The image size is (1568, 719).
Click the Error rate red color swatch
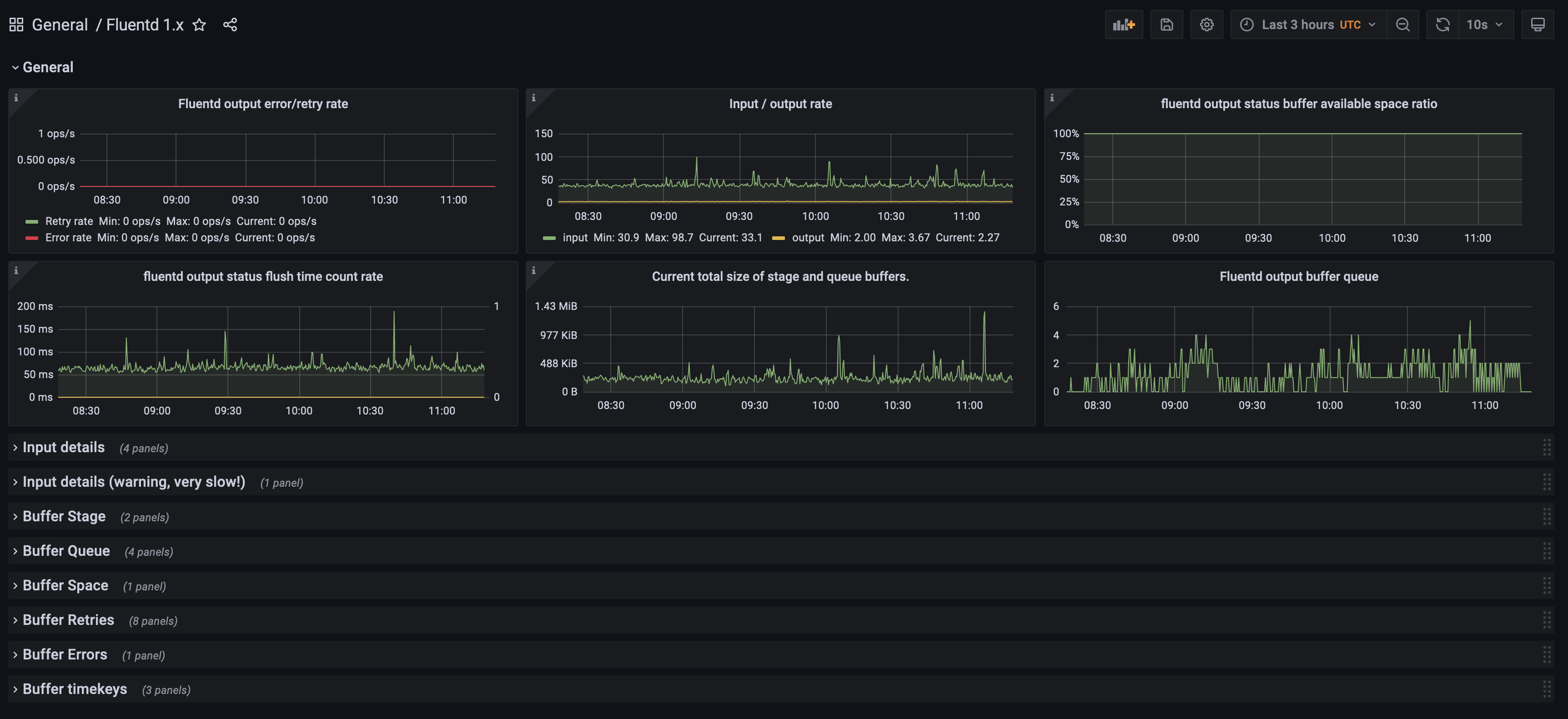[x=32, y=238]
